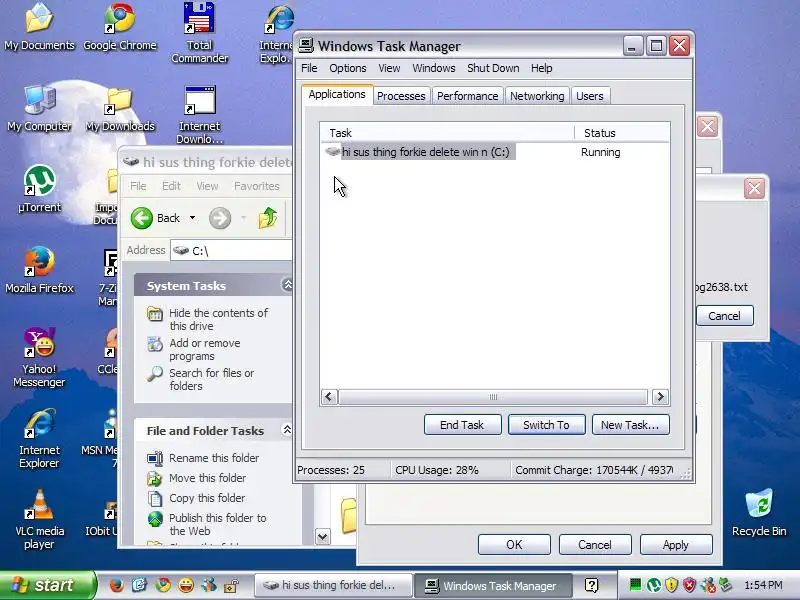Open View menu in Task Manager

tap(389, 68)
